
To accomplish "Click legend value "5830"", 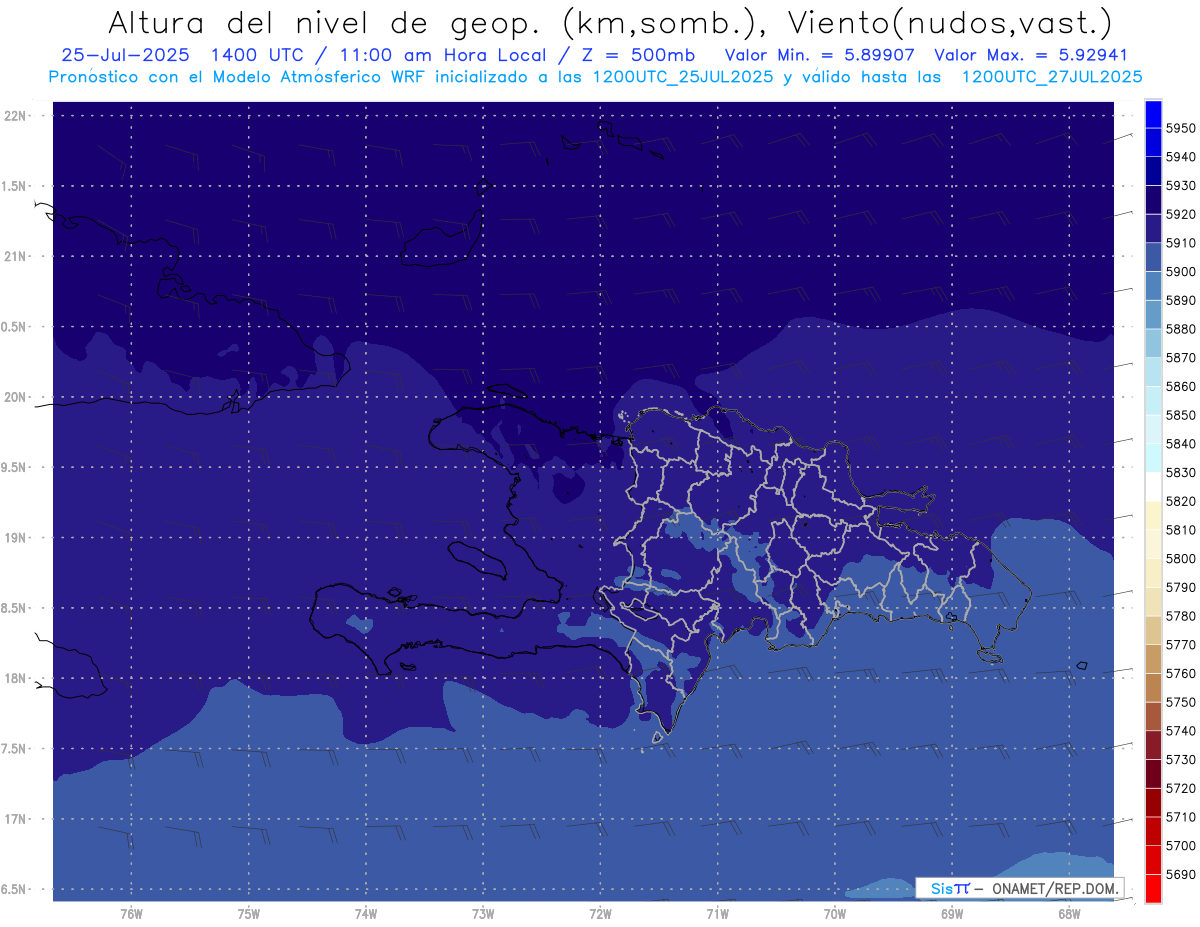I will [x=1180, y=473].
